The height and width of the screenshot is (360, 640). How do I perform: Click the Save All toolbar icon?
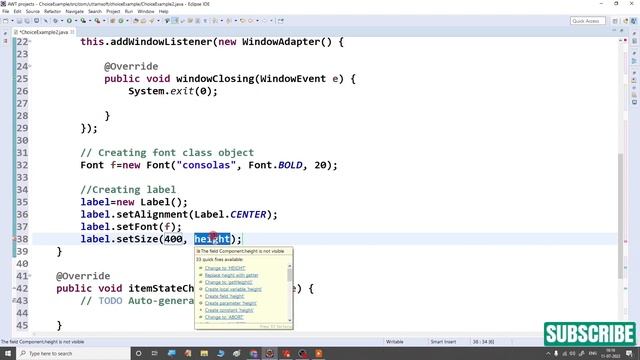click(x=27, y=20)
